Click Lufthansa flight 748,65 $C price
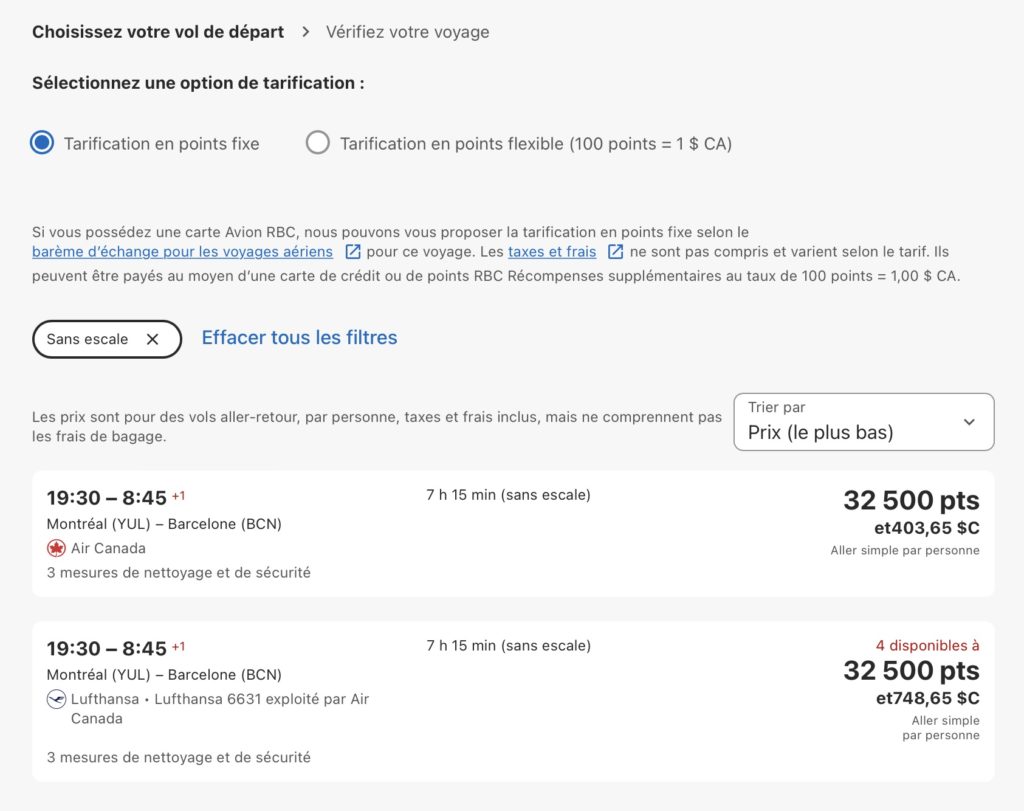1024x811 pixels. (927, 698)
